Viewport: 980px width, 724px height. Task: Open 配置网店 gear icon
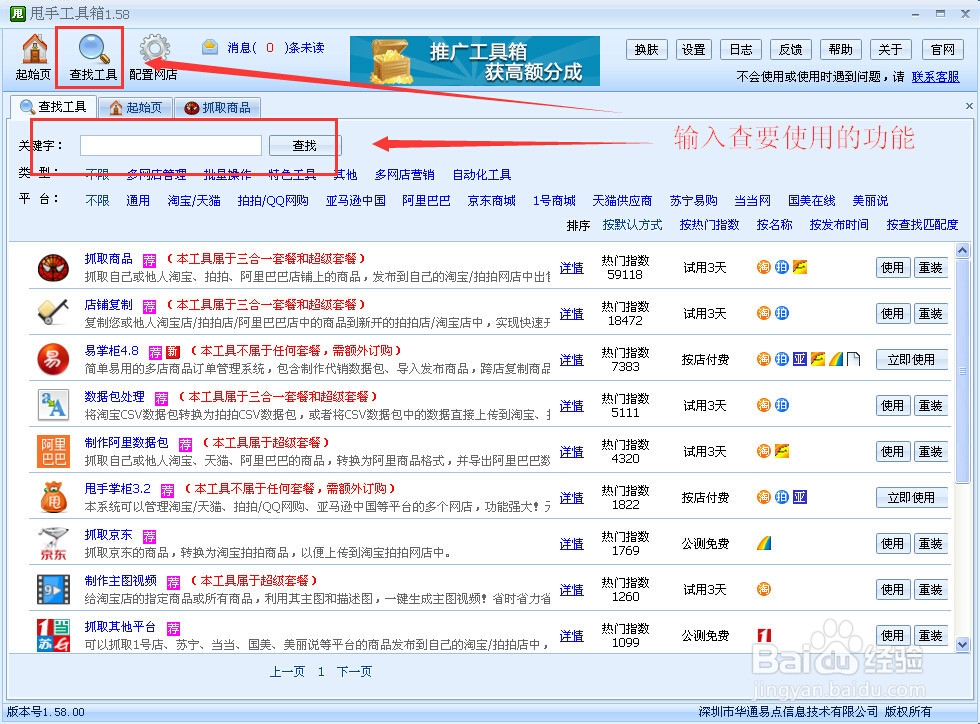pos(154,49)
